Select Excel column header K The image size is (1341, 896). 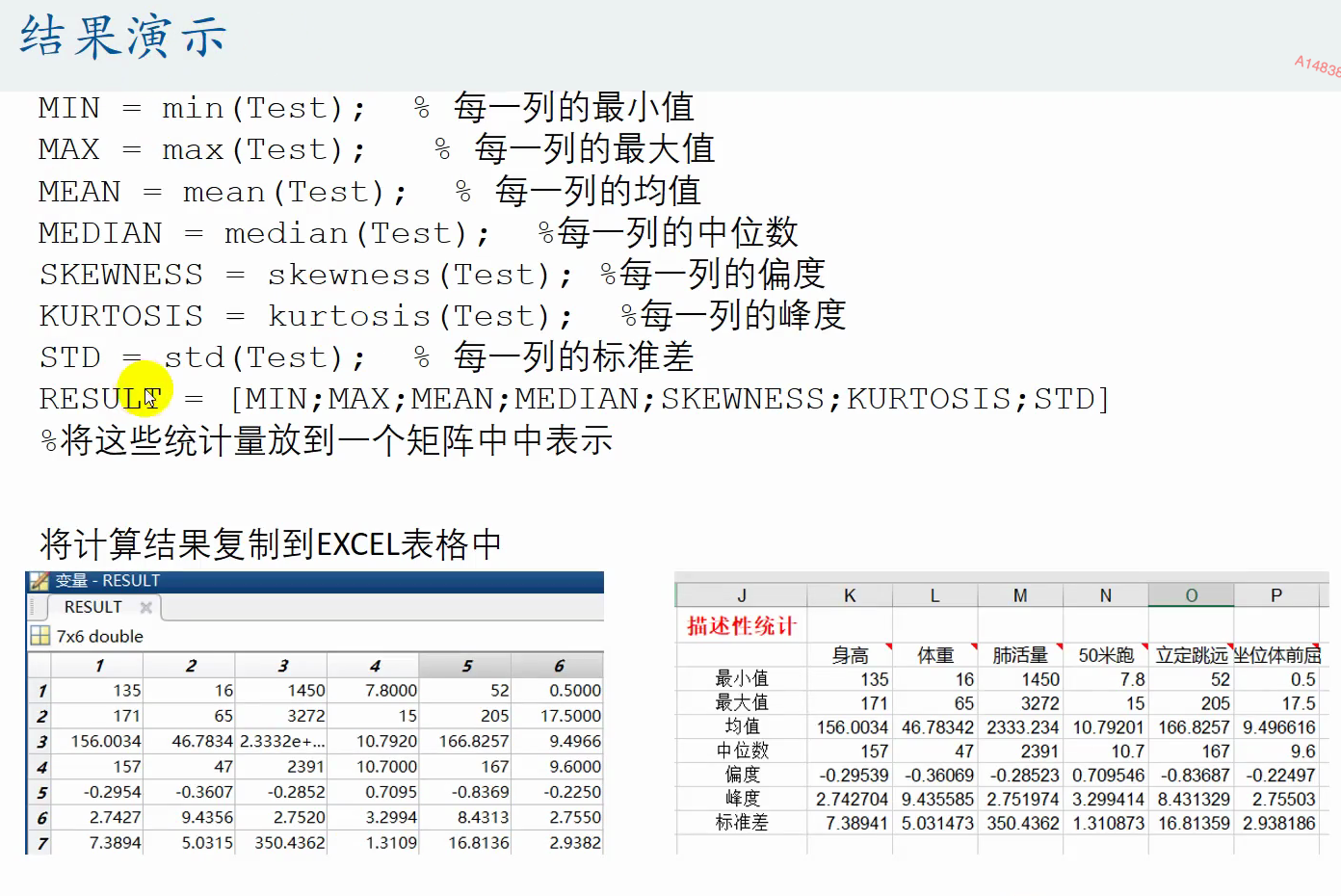(x=850, y=595)
